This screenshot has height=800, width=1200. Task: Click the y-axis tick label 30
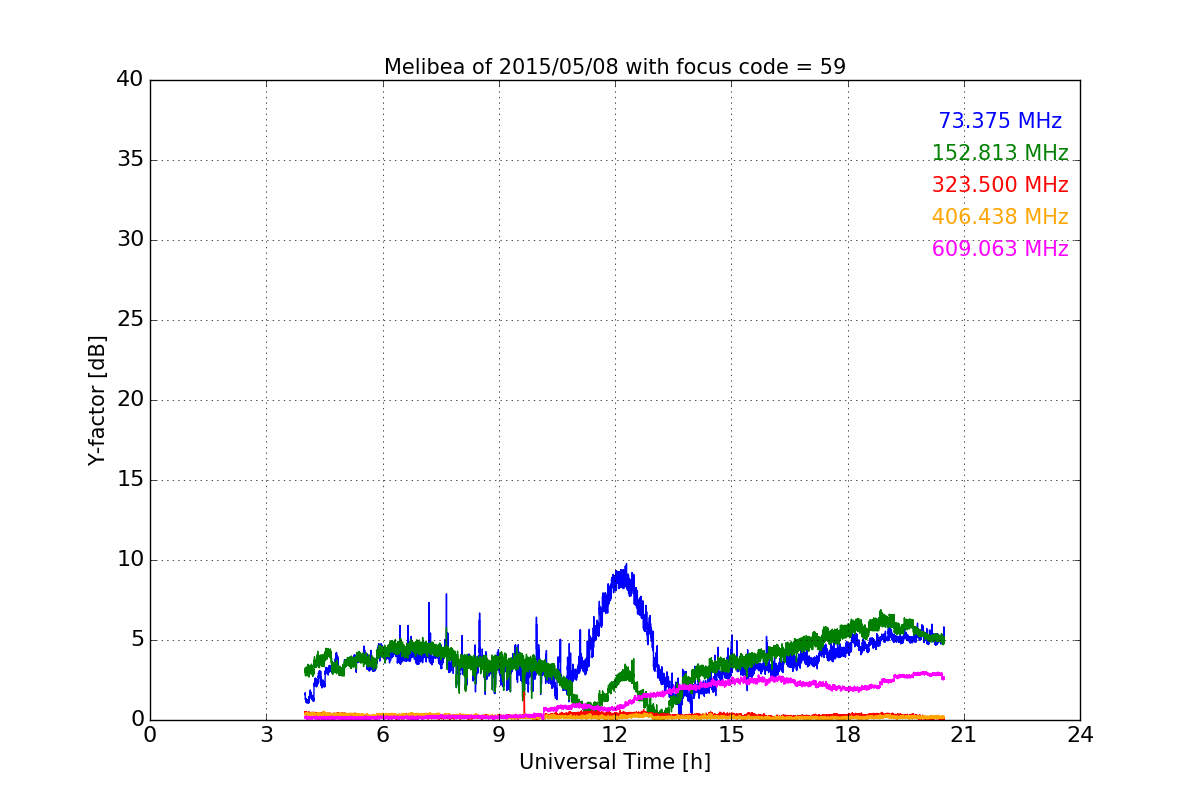tap(130, 240)
